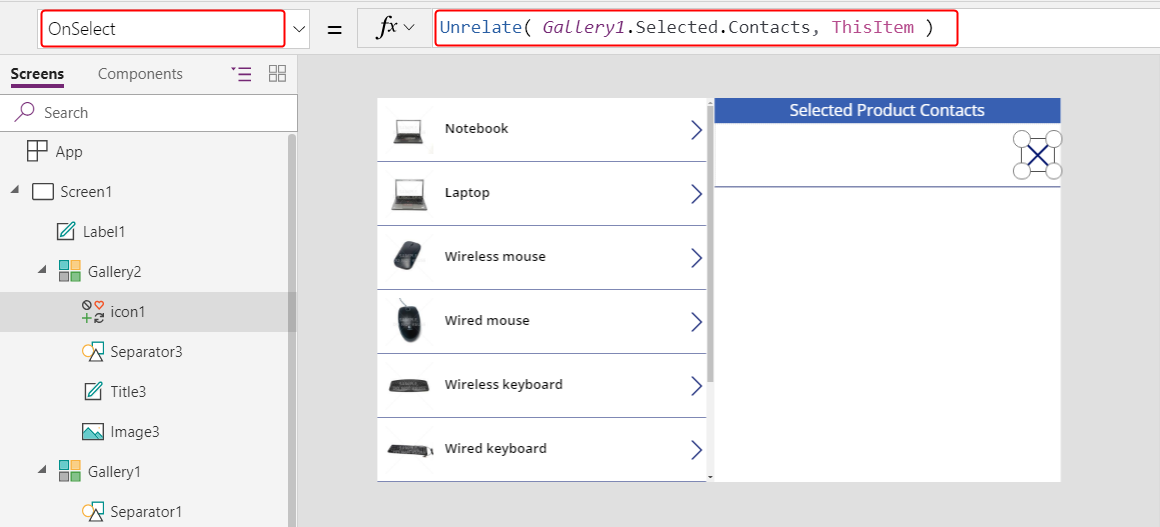Click the Wired mouse product thumbnail

(x=408, y=321)
